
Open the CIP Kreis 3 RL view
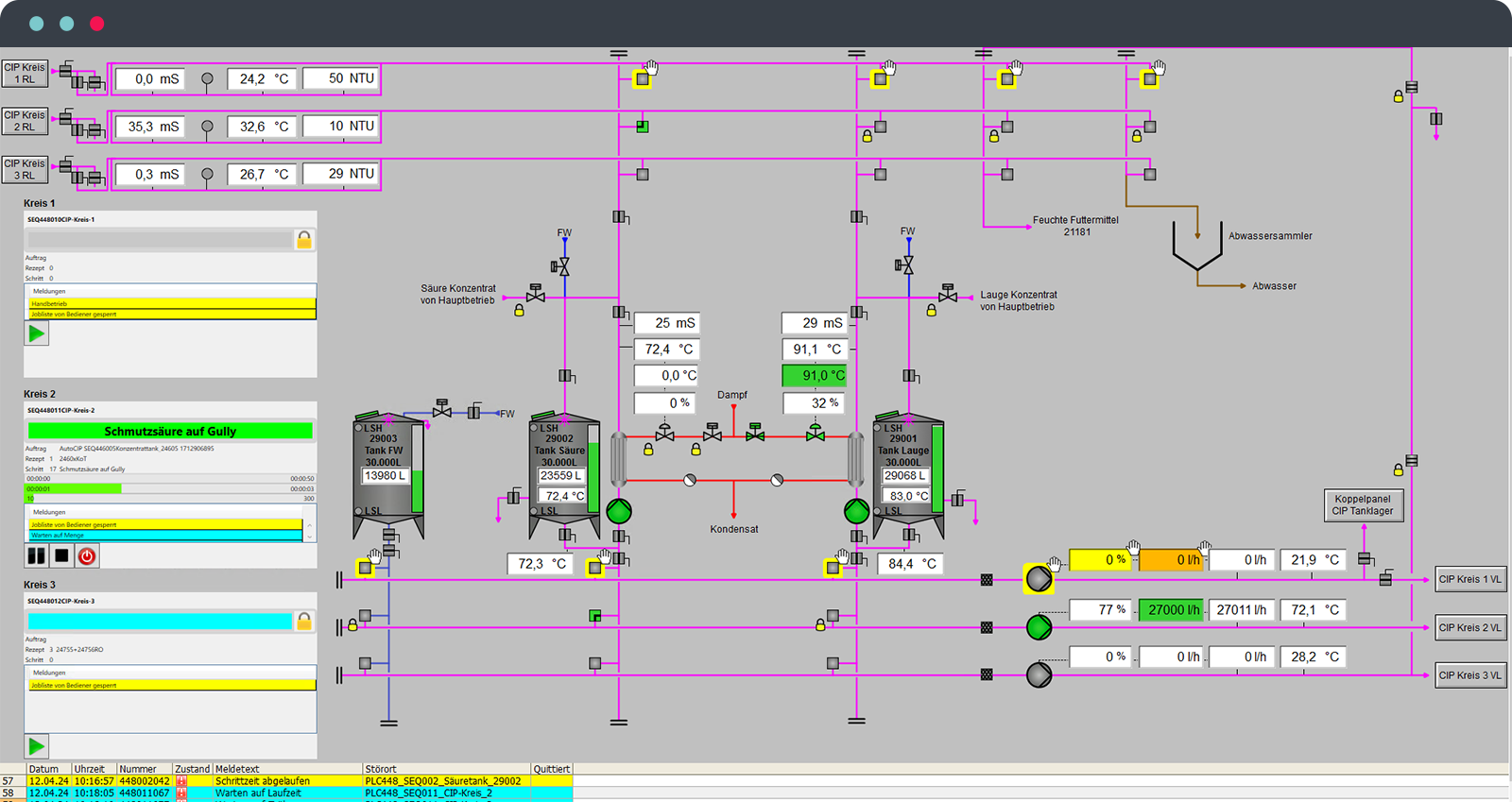point(25,169)
